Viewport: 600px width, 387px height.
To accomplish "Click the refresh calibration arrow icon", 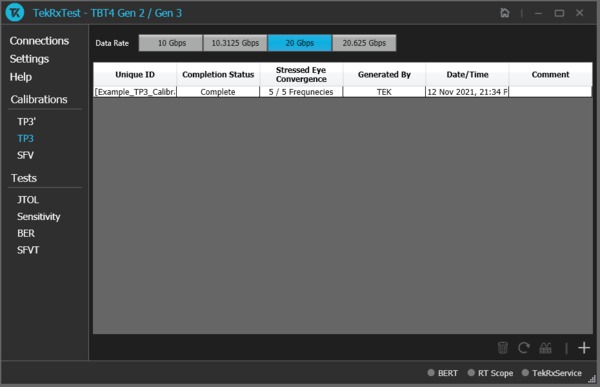I will (x=524, y=348).
